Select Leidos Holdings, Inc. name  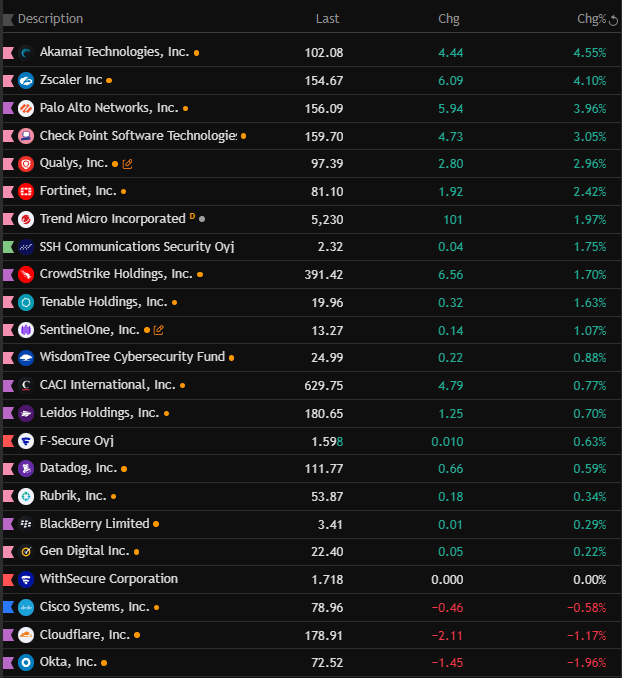coord(99,413)
